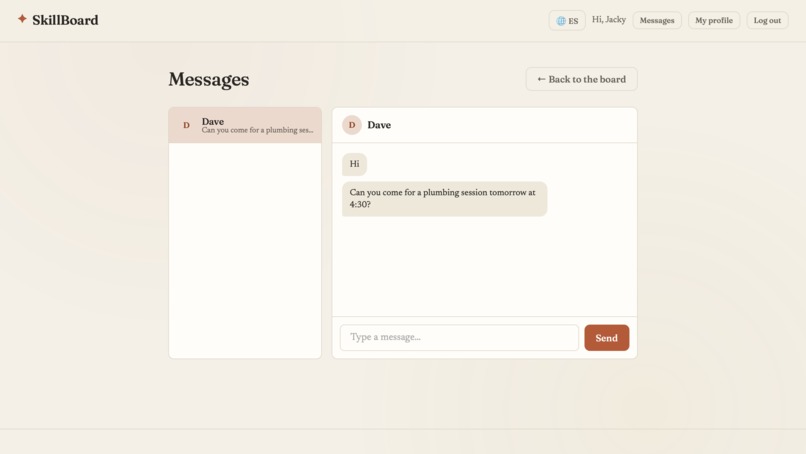Open Messages from the top navigation

point(657,21)
